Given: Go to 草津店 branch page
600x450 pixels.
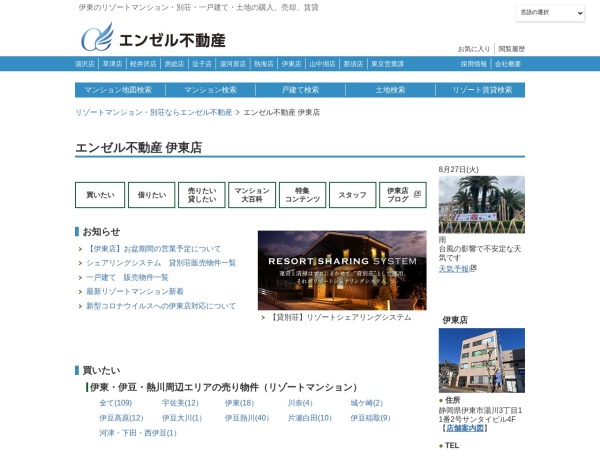Looking at the screenshot, I should [x=112, y=64].
